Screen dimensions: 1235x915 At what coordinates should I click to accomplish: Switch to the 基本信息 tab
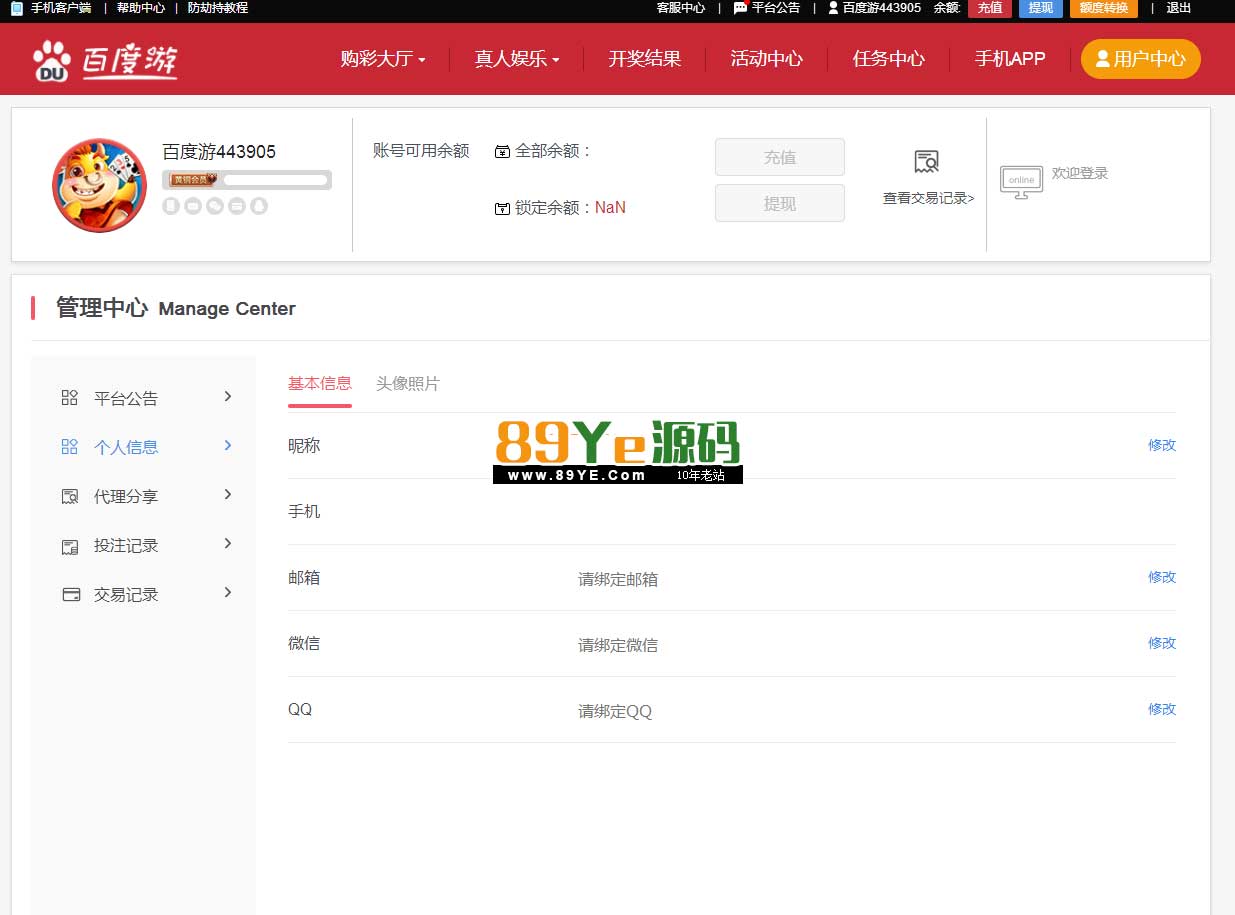pyautogui.click(x=320, y=383)
